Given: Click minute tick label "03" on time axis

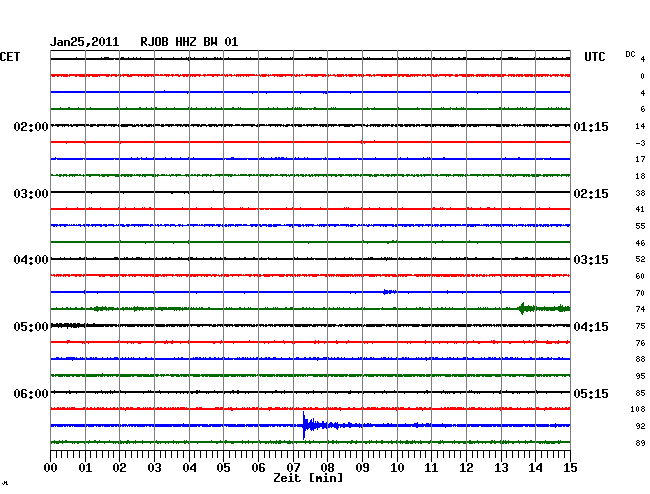Looking at the screenshot, I should 154,468.
